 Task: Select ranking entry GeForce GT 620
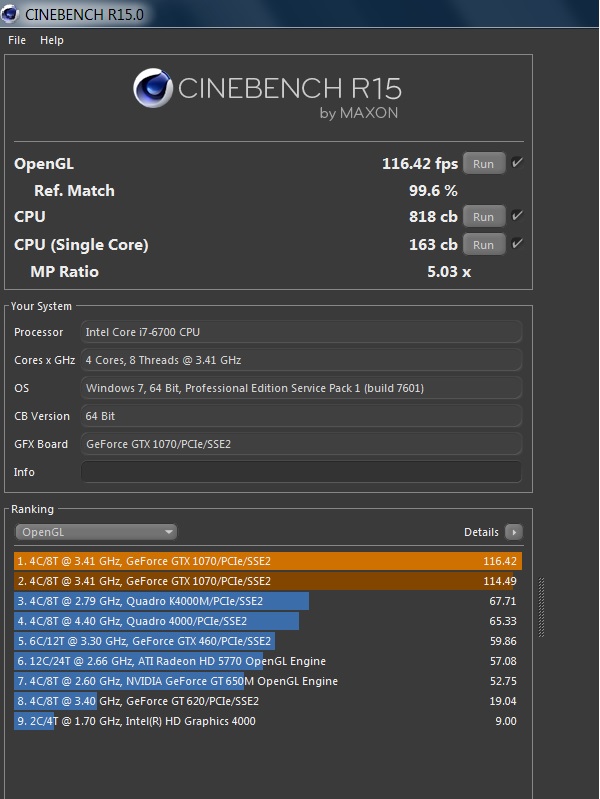click(x=268, y=701)
